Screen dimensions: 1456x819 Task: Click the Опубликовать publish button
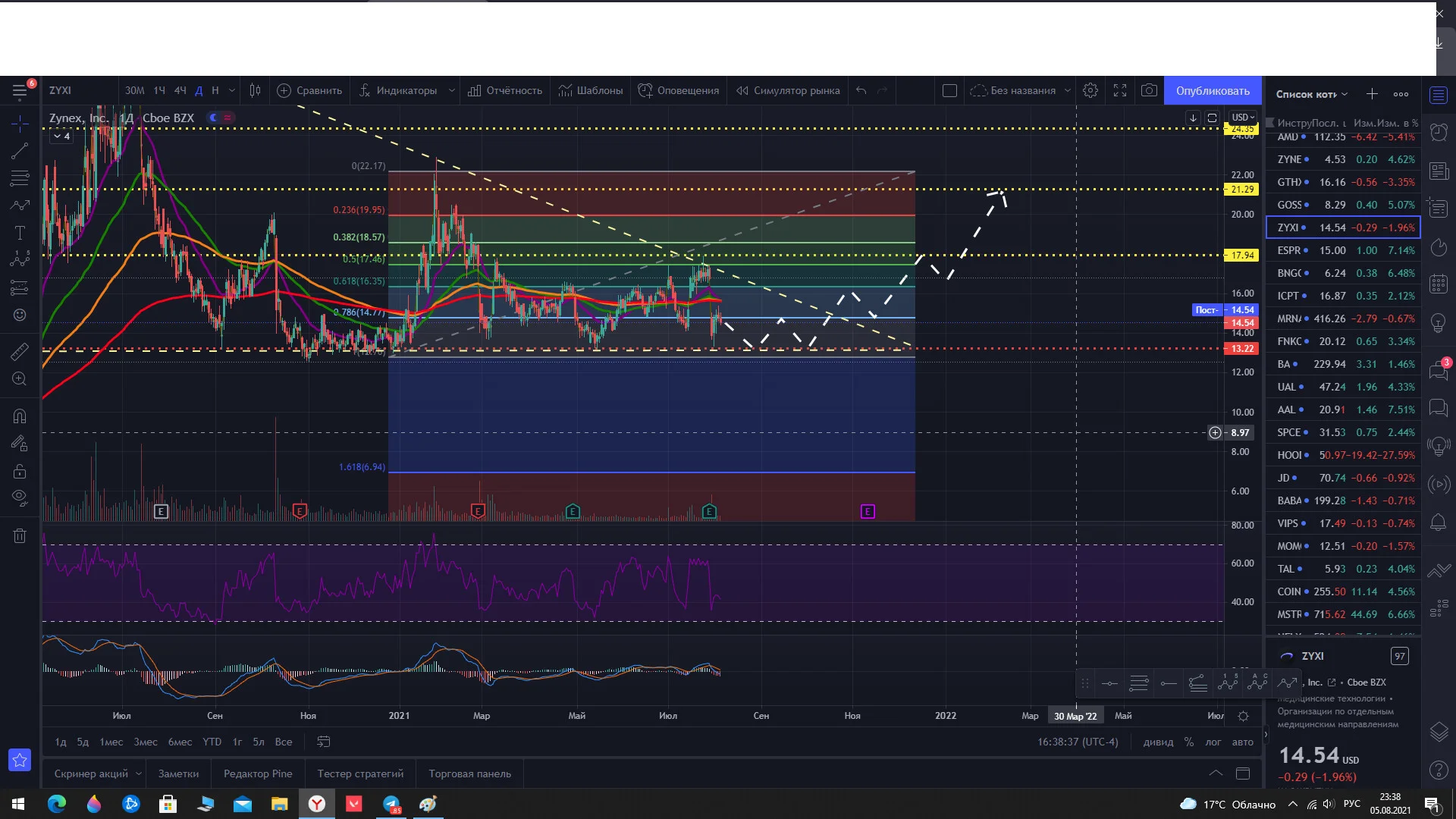[1213, 91]
